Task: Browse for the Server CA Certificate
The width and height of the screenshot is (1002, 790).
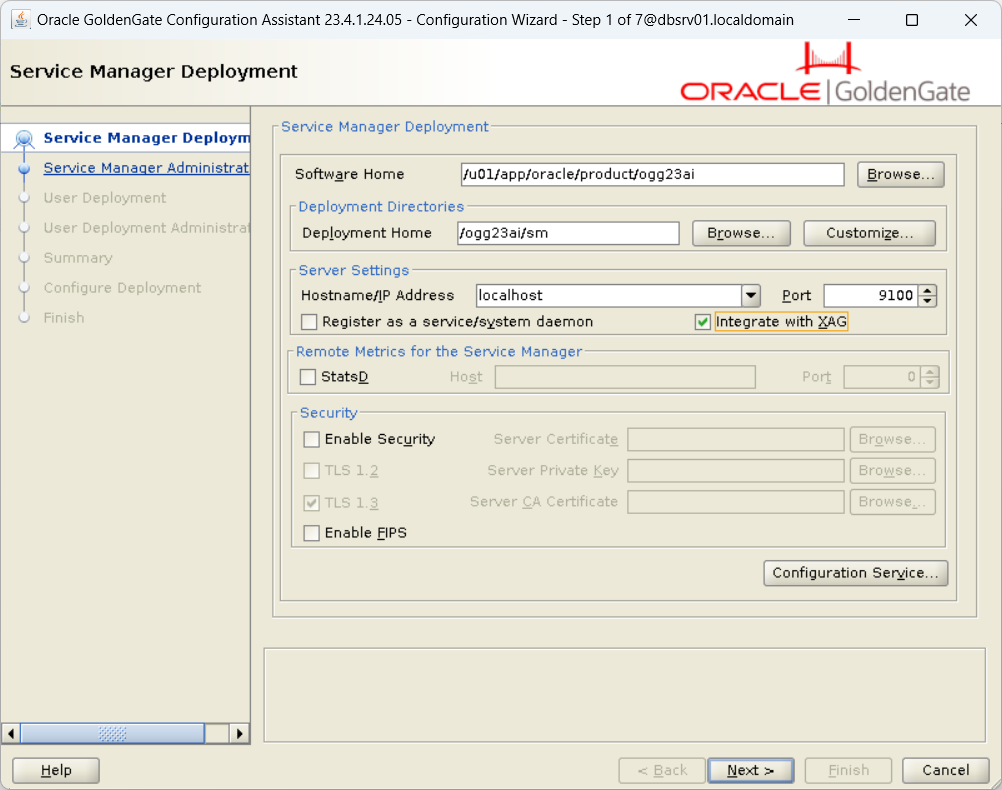Action: click(892, 502)
